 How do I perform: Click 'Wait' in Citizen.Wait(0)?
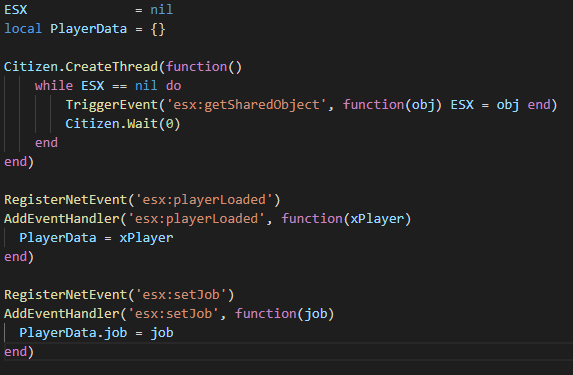click(x=143, y=124)
